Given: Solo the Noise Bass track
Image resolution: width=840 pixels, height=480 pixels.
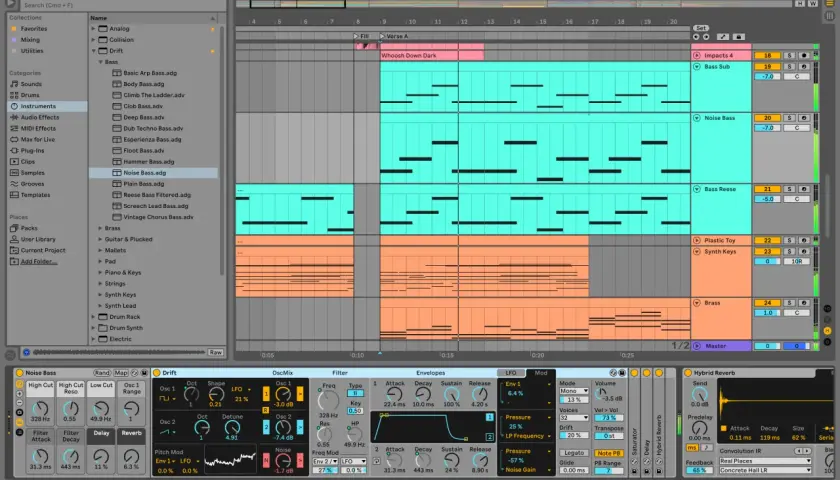Looking at the screenshot, I should point(789,118).
